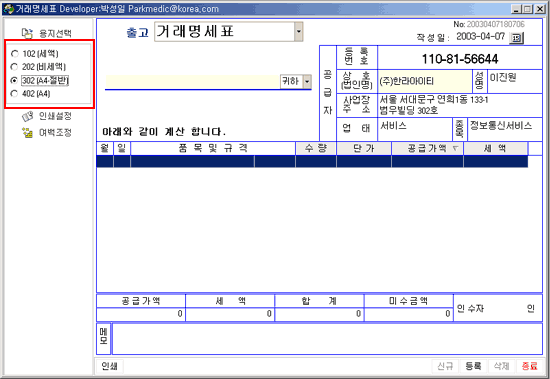Click the 서비스 business type field
This screenshot has width=550, height=379.
[x=415, y=129]
